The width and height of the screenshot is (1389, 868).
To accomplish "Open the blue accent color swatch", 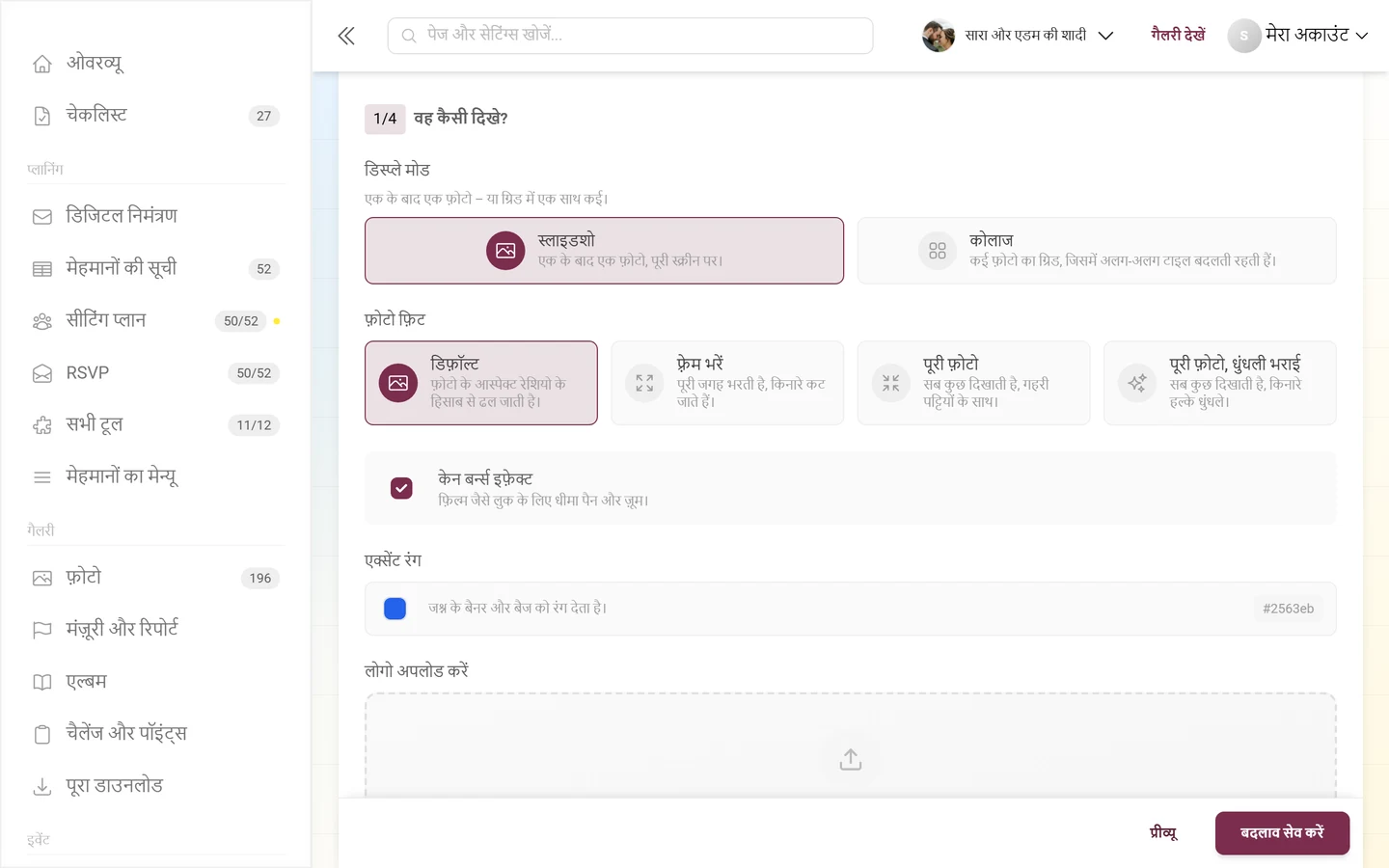I will point(395,609).
